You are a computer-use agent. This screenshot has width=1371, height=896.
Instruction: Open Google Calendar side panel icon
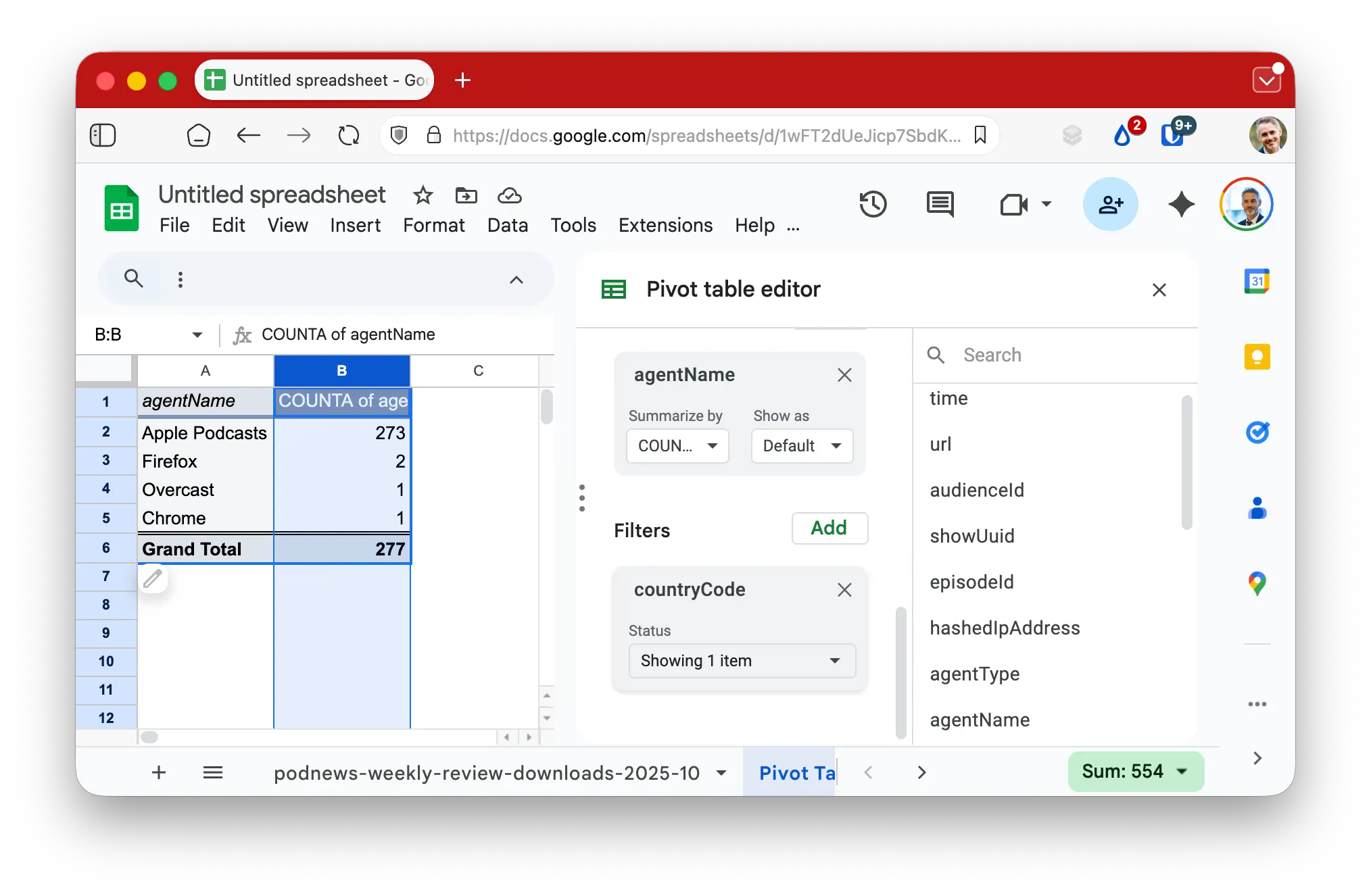click(1257, 281)
